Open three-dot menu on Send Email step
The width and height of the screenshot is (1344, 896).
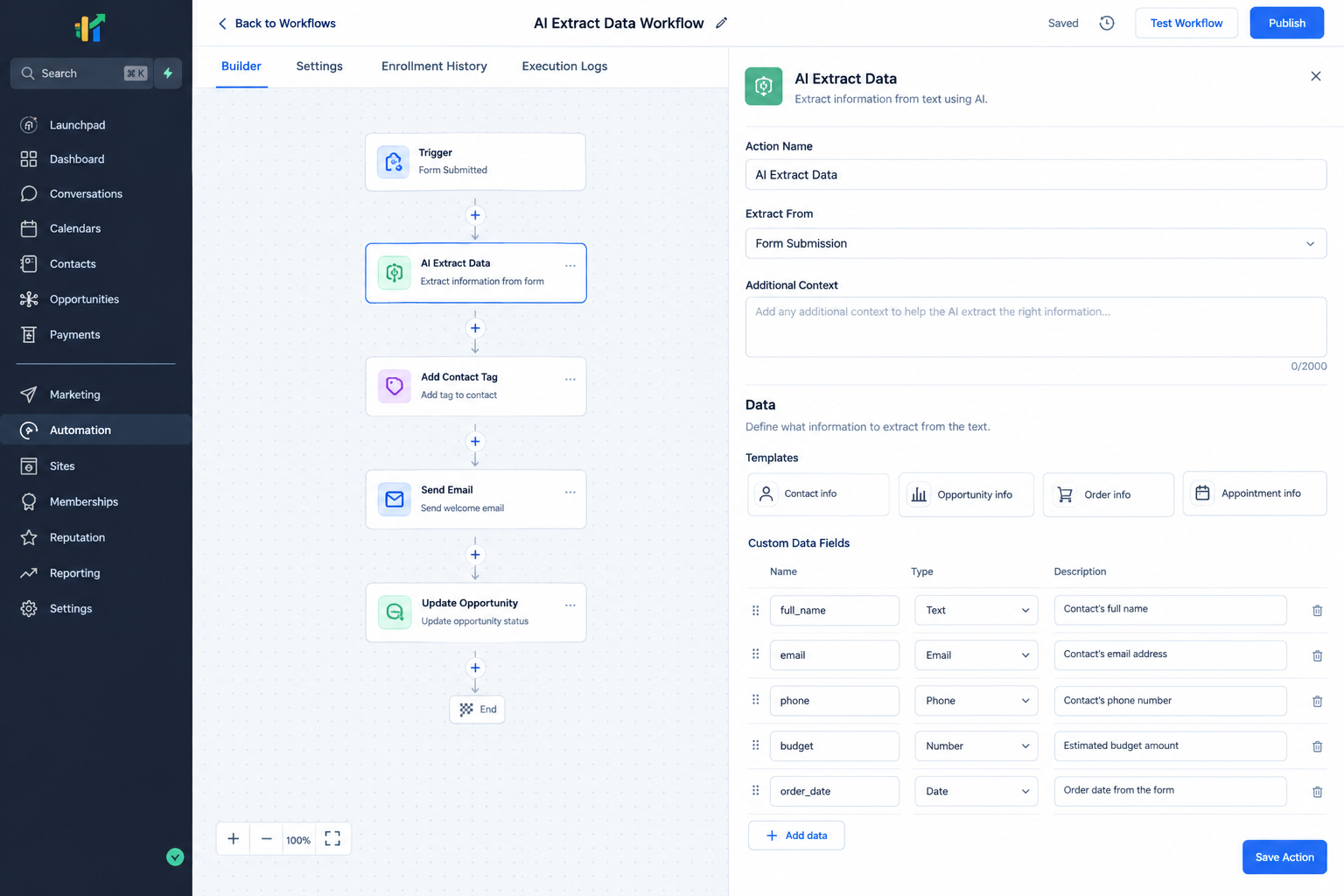(570, 492)
